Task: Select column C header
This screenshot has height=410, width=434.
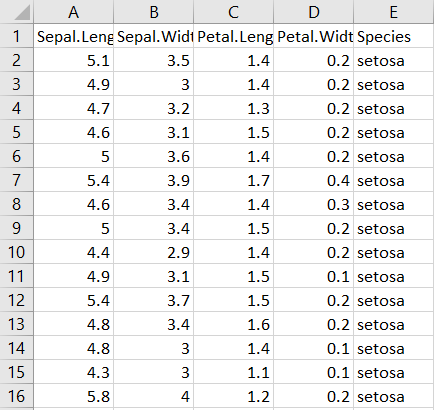Action: coord(233,12)
